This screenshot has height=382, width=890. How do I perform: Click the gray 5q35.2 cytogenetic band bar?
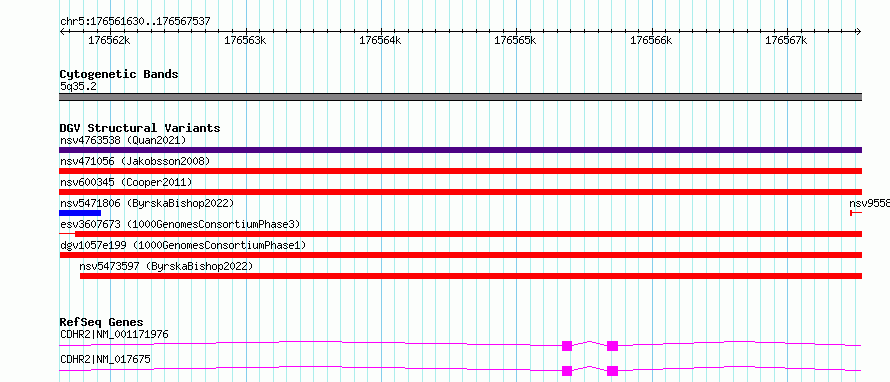click(460, 97)
